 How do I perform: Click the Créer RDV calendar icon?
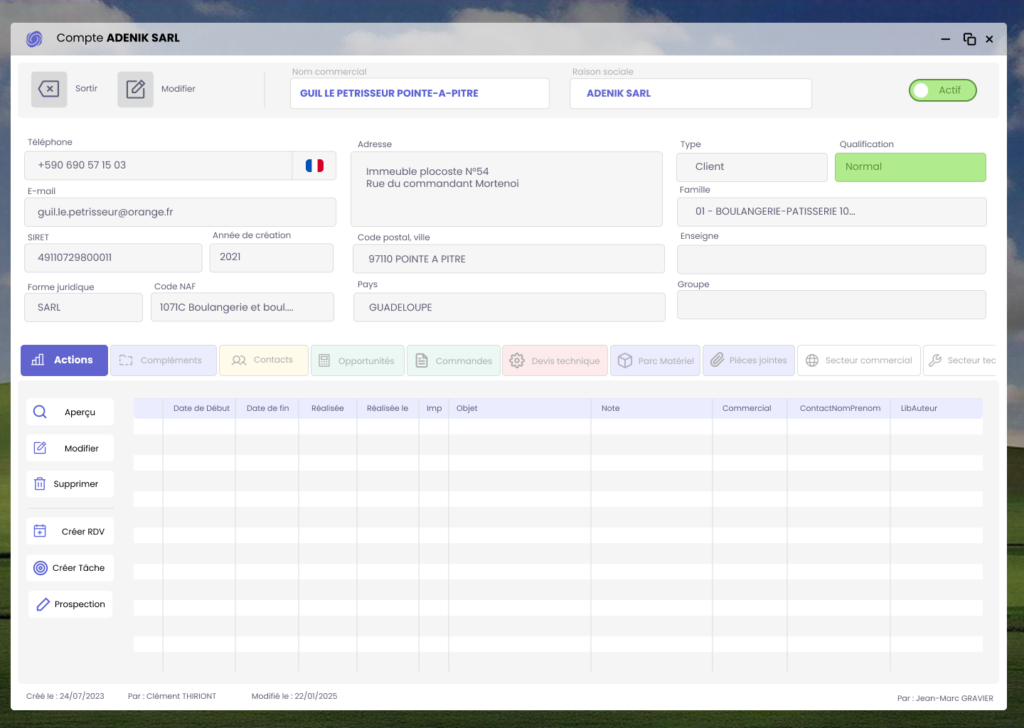pyautogui.click(x=40, y=532)
